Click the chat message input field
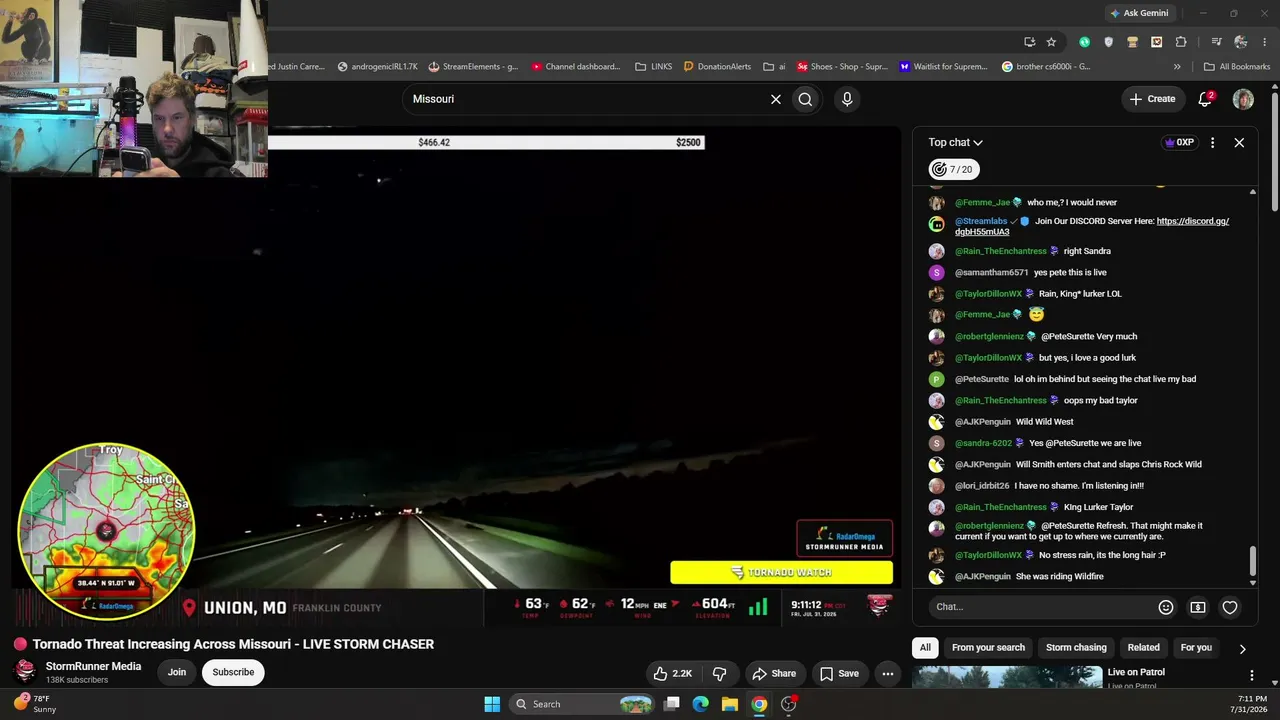Screen dimensions: 1280x720 pos(1040,607)
